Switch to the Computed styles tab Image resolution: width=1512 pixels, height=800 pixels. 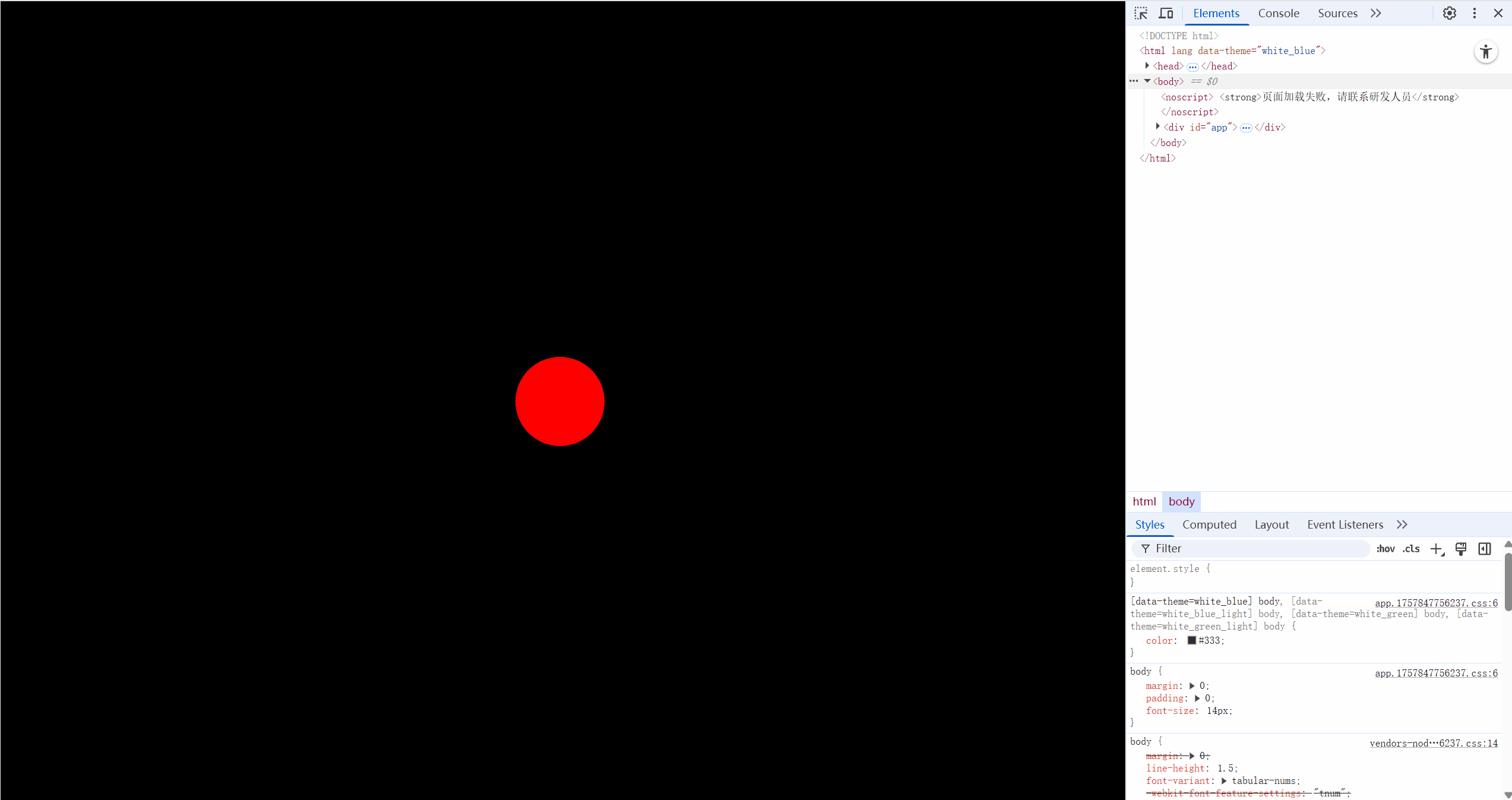[x=1209, y=524]
